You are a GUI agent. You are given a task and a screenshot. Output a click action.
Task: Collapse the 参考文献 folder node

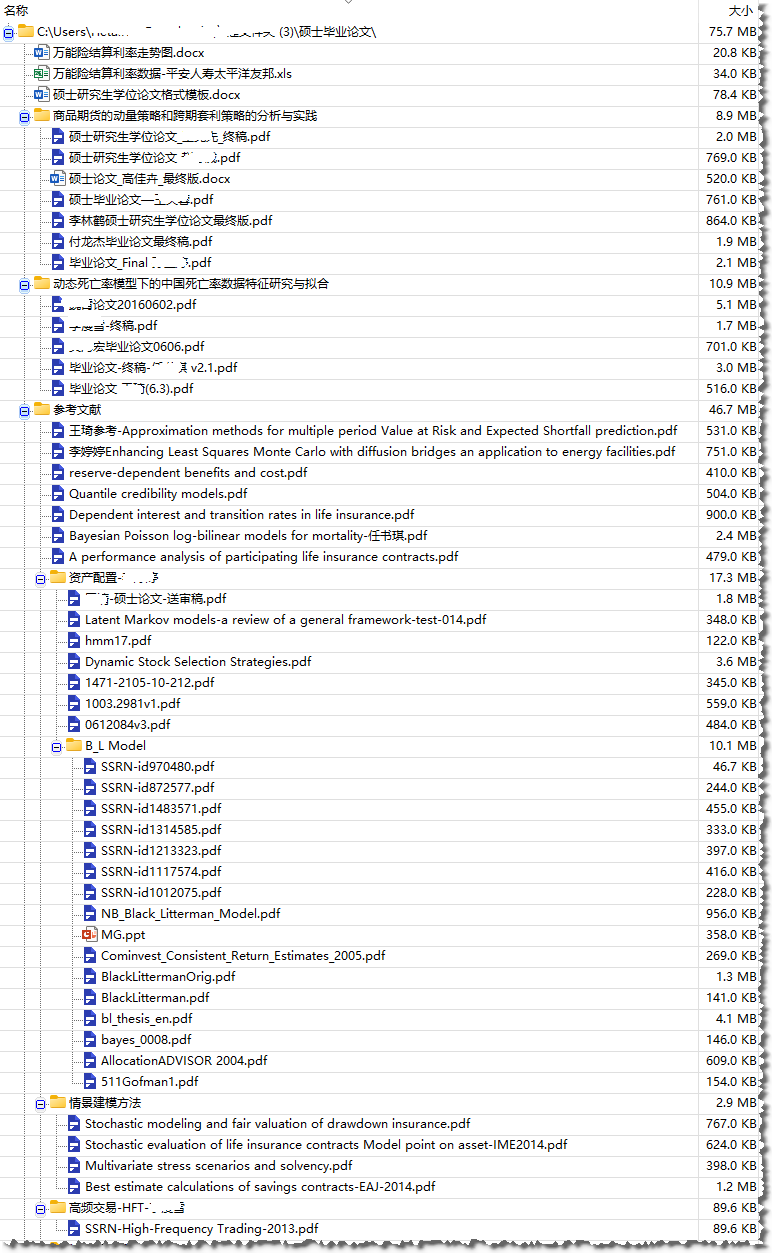coord(25,410)
